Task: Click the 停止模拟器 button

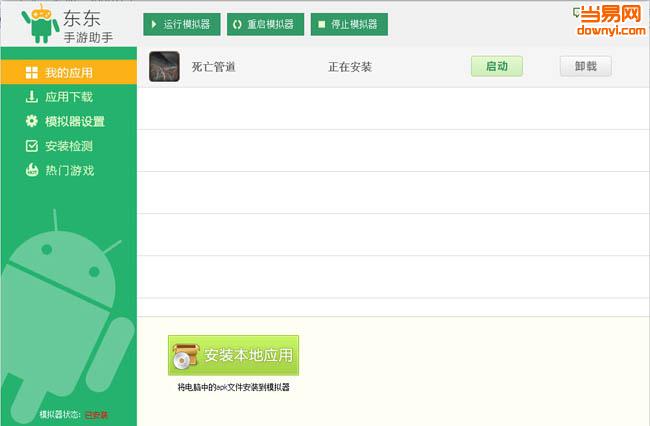Action: [349, 24]
